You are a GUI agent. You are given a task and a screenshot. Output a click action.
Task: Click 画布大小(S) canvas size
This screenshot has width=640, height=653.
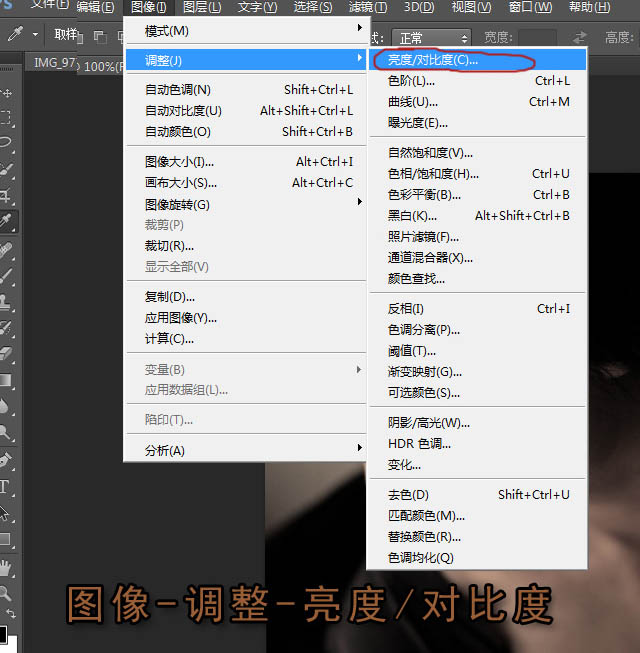click(246, 182)
